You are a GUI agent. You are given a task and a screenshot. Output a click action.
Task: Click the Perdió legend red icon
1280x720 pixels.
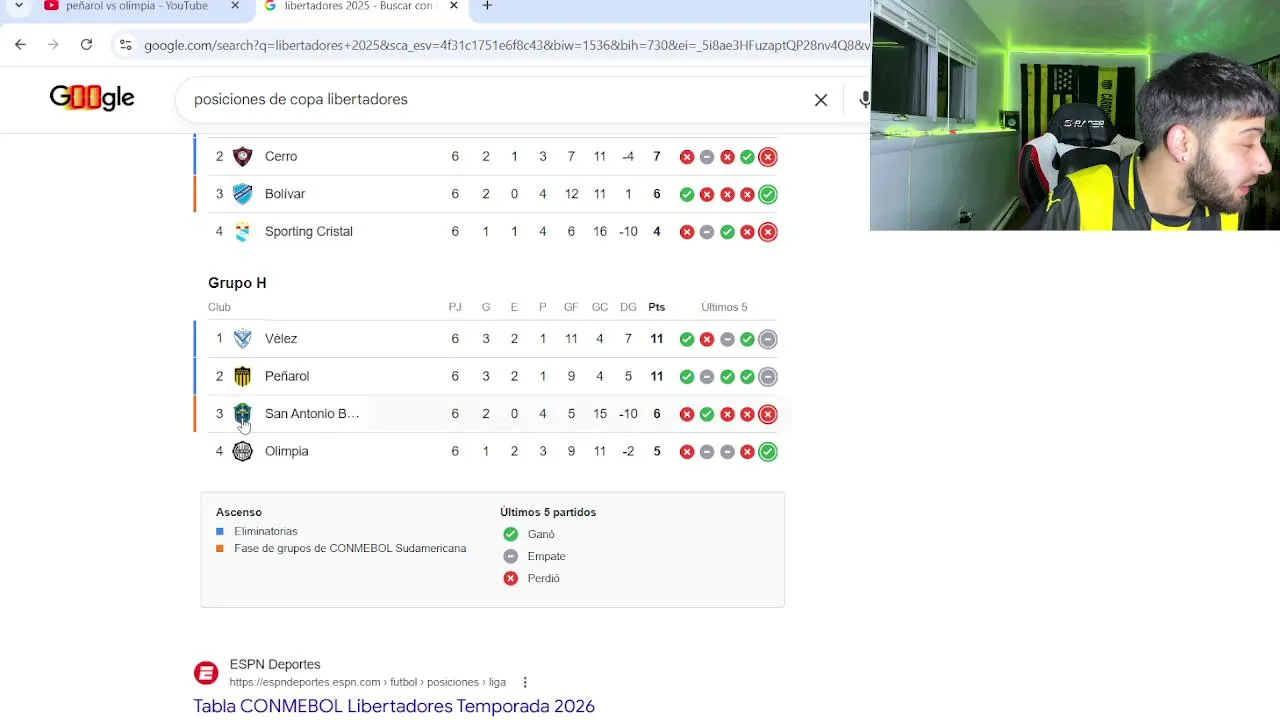point(511,578)
